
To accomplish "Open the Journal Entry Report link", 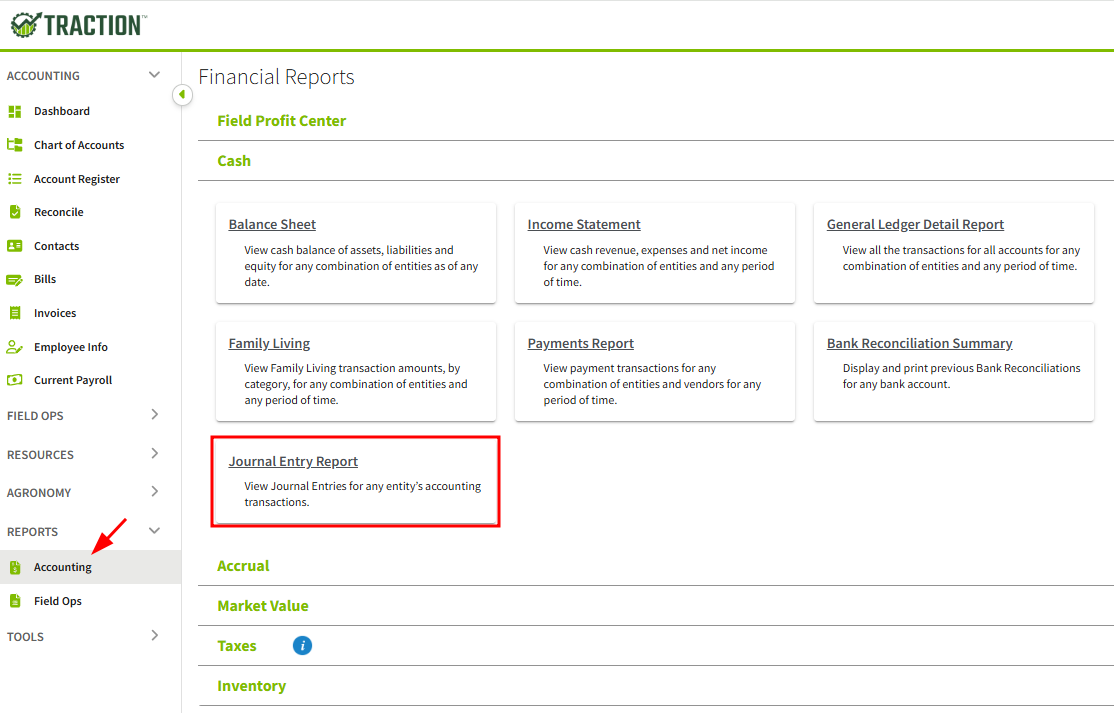I will point(293,462).
